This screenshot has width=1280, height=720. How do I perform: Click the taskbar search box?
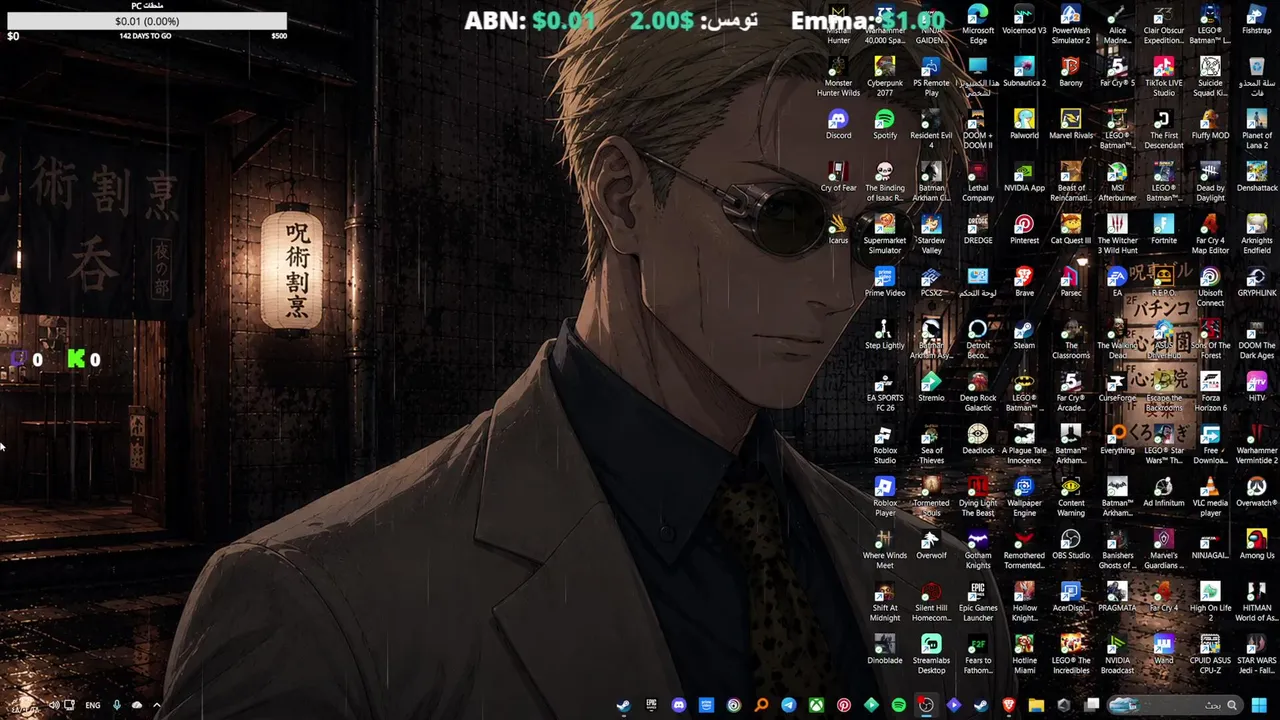tap(1173, 705)
